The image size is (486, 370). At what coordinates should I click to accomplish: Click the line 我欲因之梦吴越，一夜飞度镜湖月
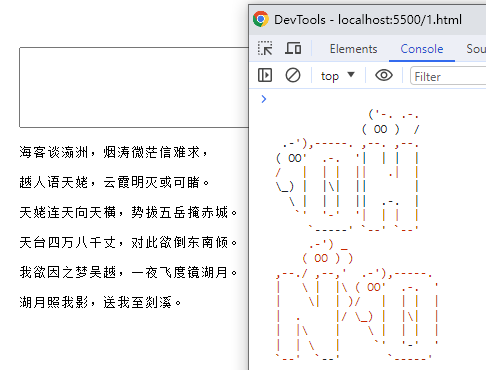(128, 272)
